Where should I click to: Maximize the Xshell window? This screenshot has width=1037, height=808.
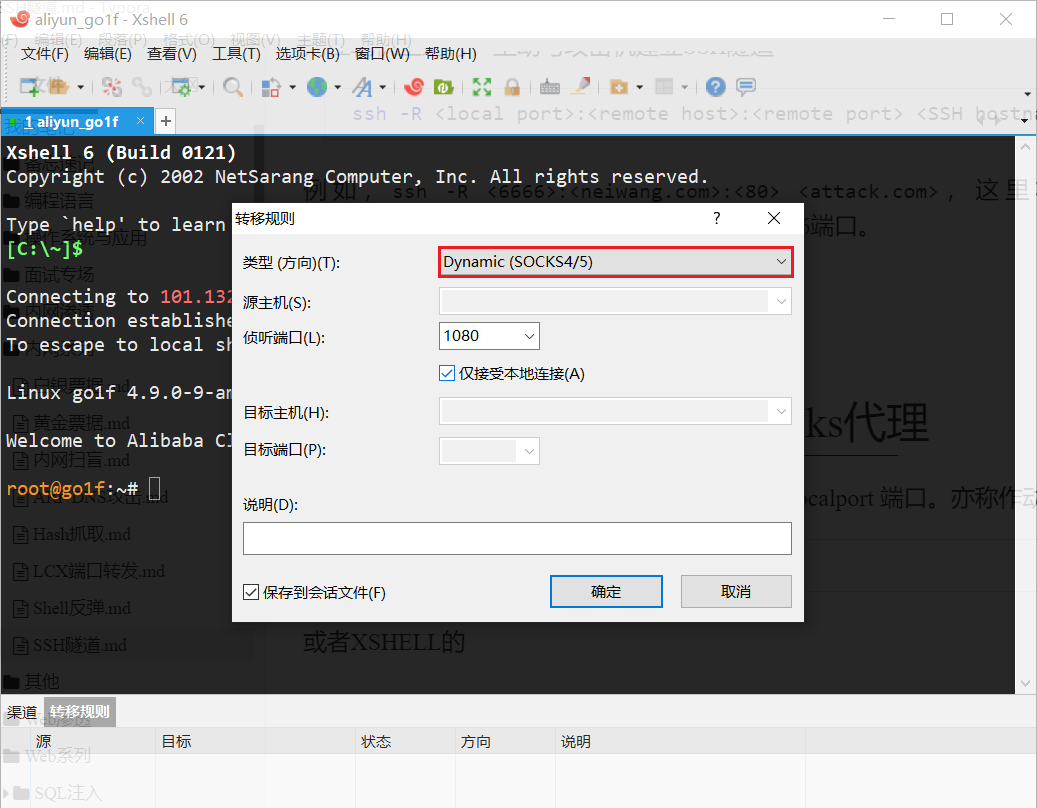[x=946, y=19]
